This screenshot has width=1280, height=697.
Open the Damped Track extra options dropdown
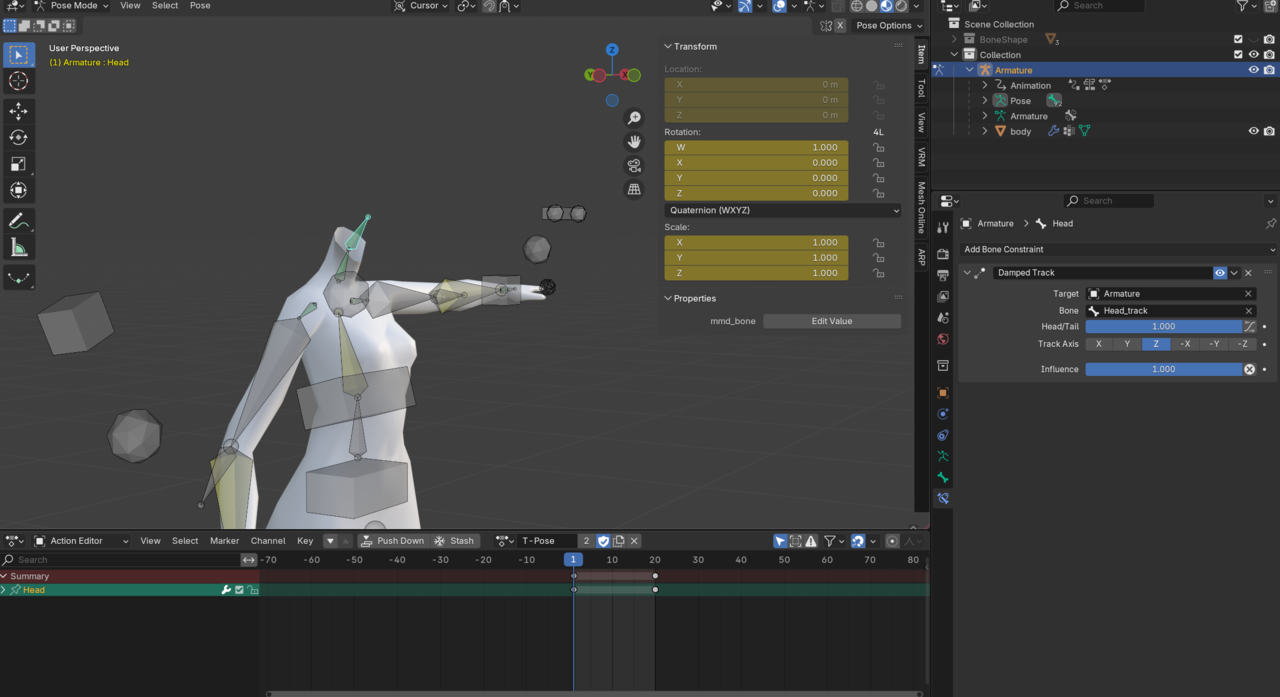pos(1234,273)
